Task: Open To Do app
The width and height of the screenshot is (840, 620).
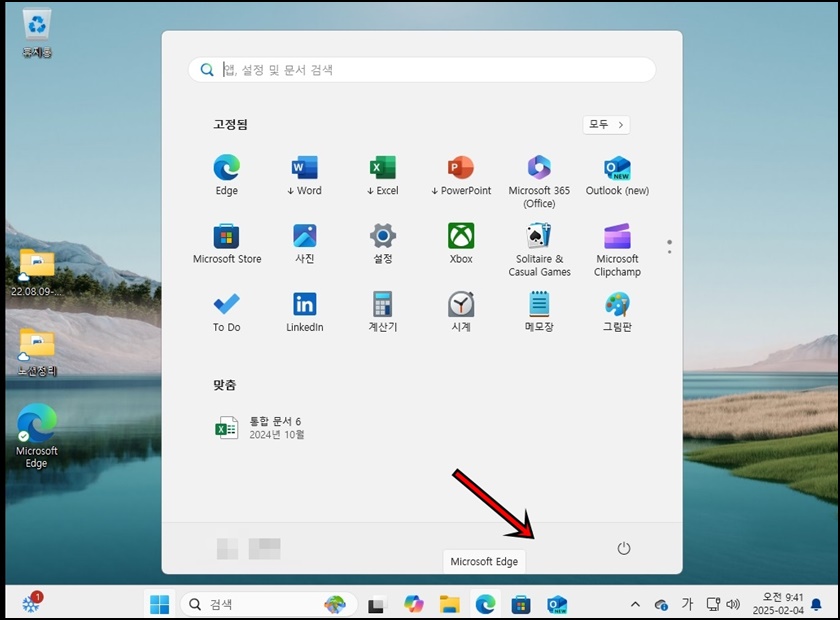Action: pos(227,312)
